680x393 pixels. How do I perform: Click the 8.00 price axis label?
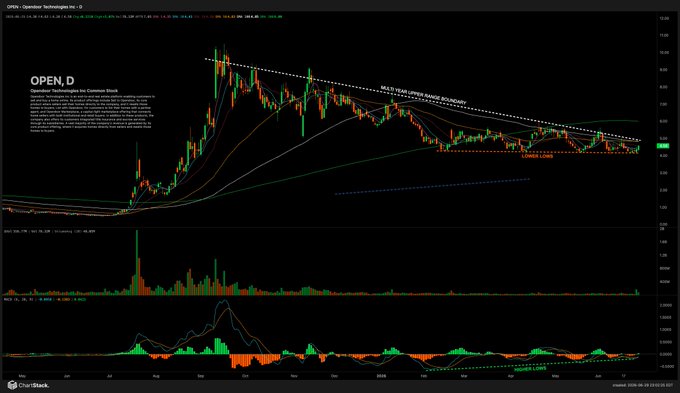664,87
